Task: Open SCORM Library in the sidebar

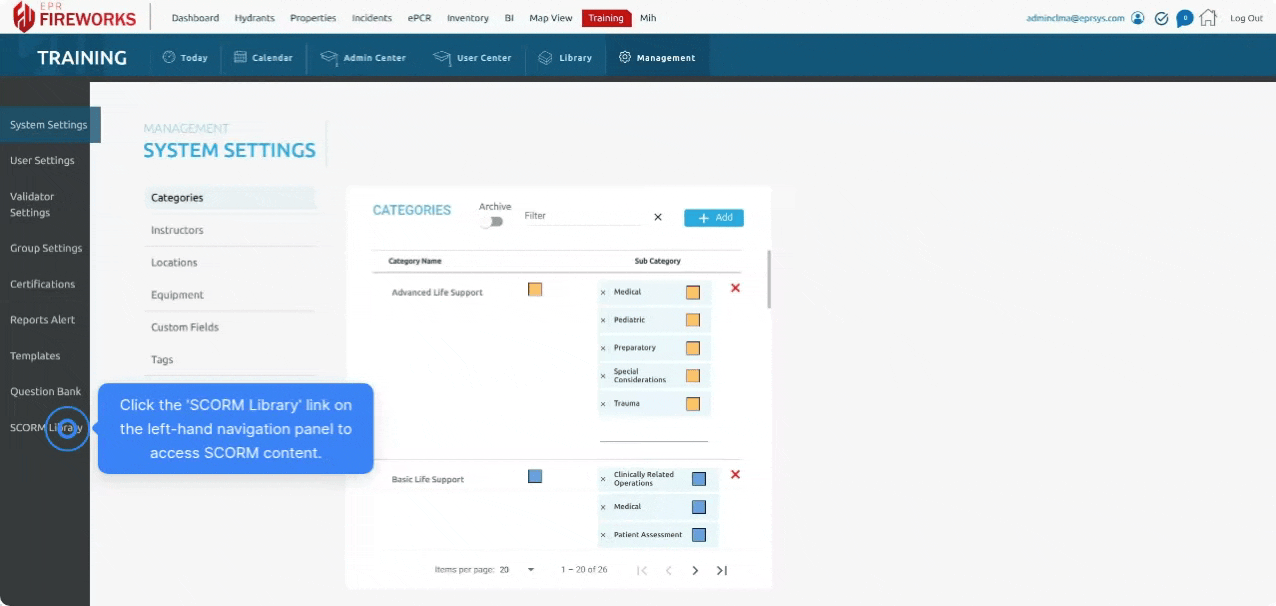Action: [x=46, y=428]
